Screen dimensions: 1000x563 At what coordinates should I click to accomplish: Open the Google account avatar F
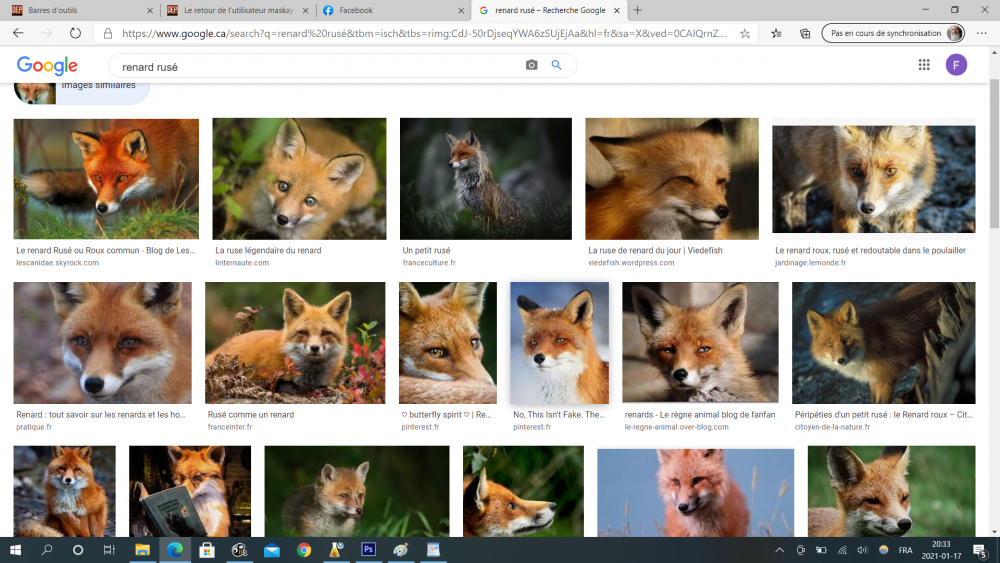pyautogui.click(x=956, y=65)
